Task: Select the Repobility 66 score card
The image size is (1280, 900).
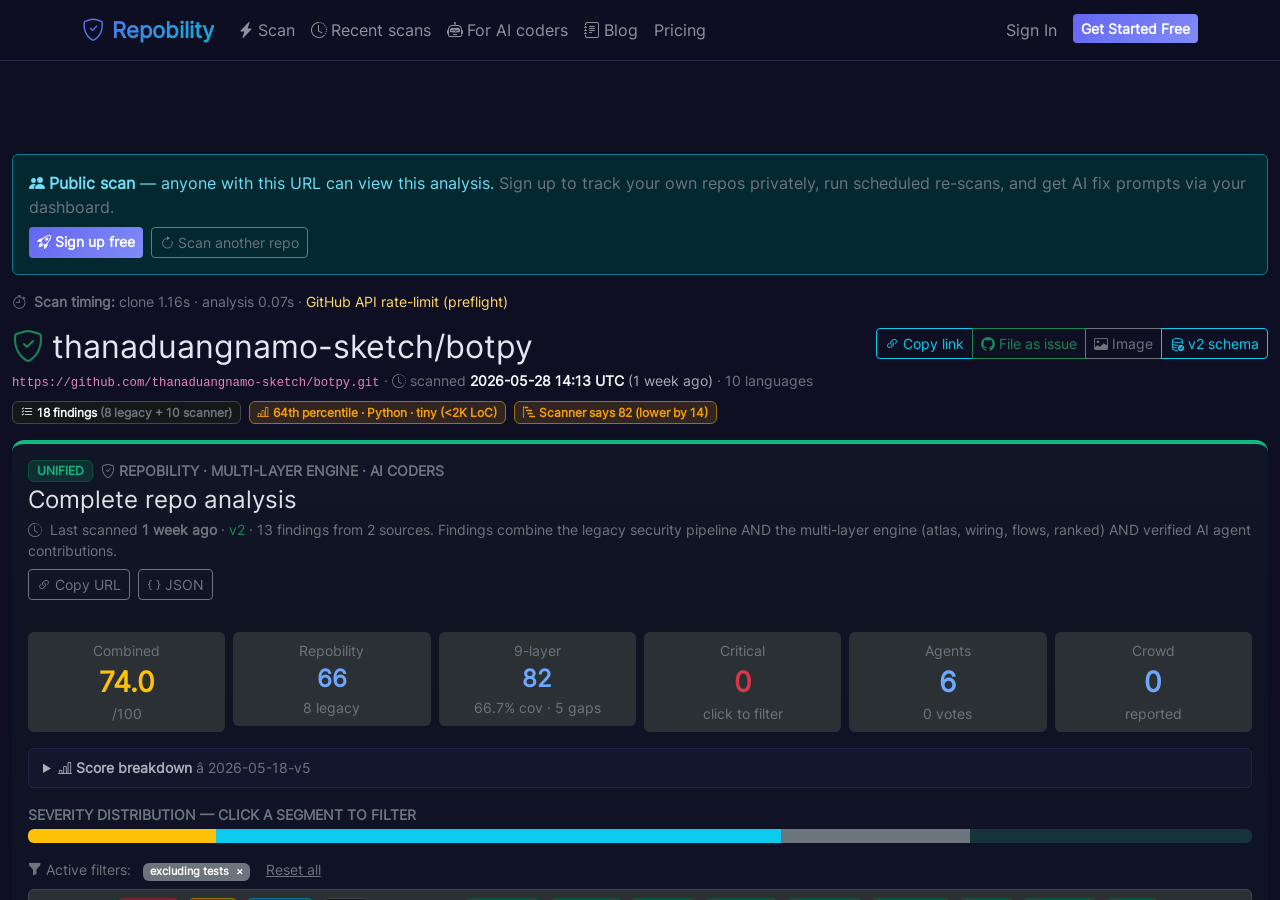Action: coord(332,679)
